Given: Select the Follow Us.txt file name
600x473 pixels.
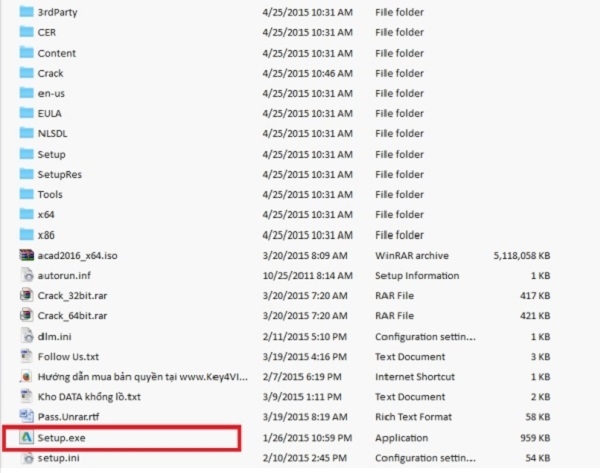Looking at the screenshot, I should [68, 357].
